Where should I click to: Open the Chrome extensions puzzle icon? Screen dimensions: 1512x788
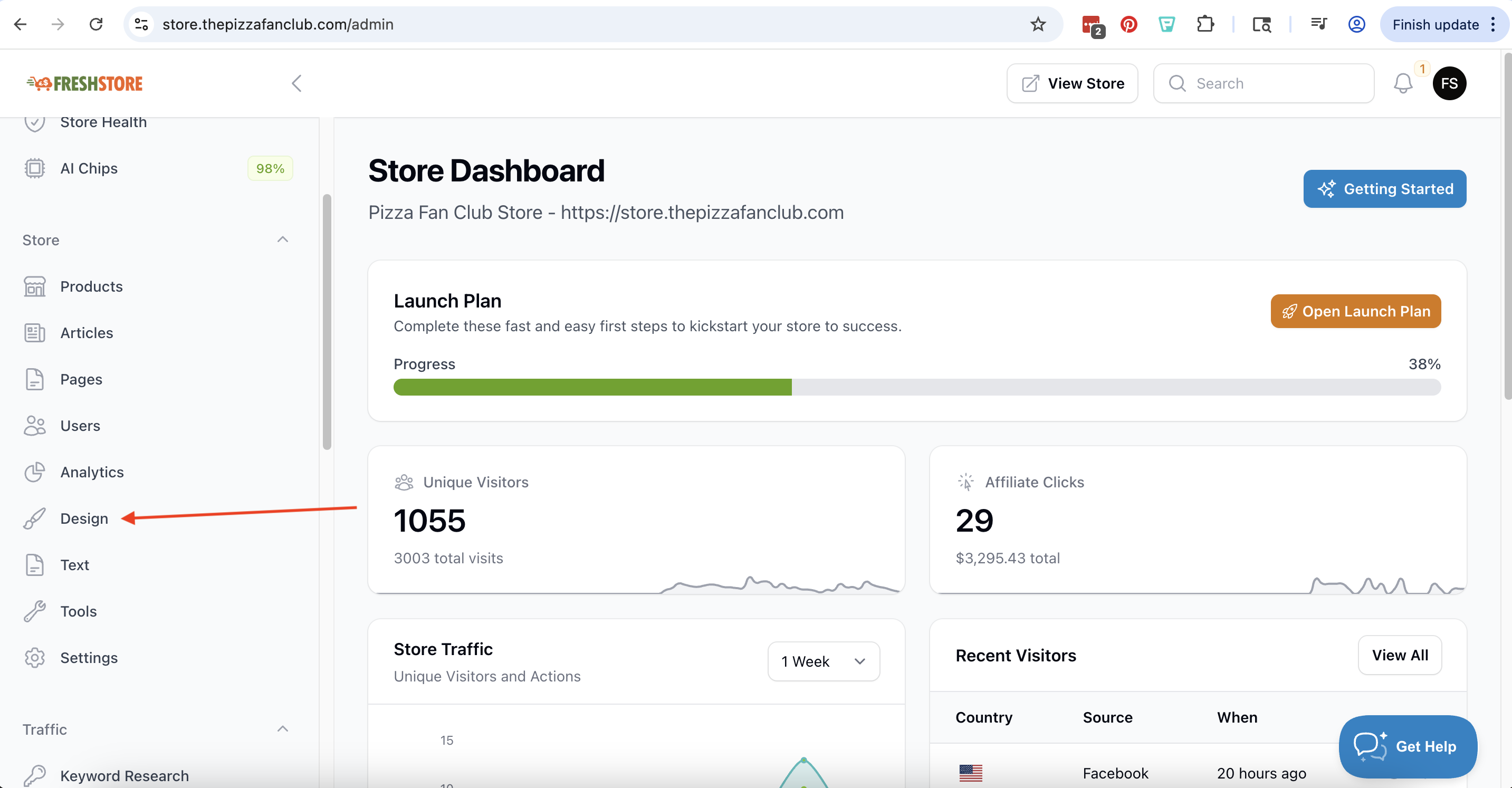point(1205,24)
